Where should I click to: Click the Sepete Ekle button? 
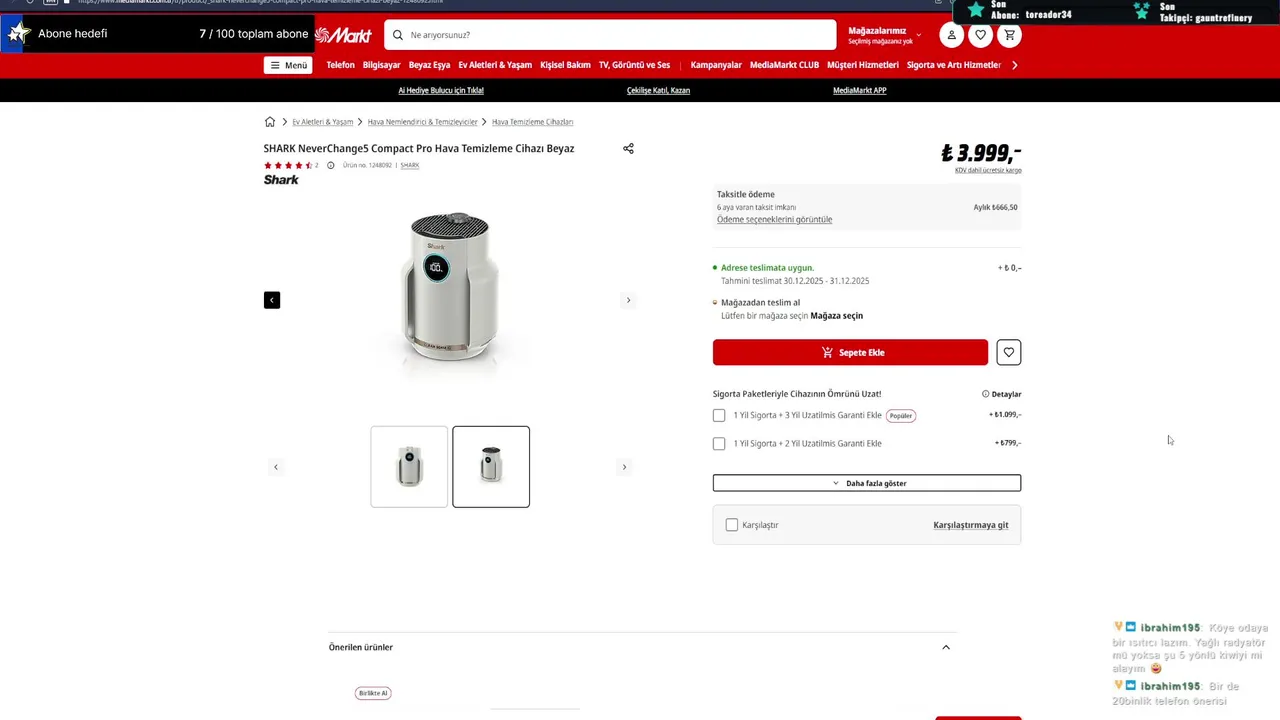tap(850, 352)
